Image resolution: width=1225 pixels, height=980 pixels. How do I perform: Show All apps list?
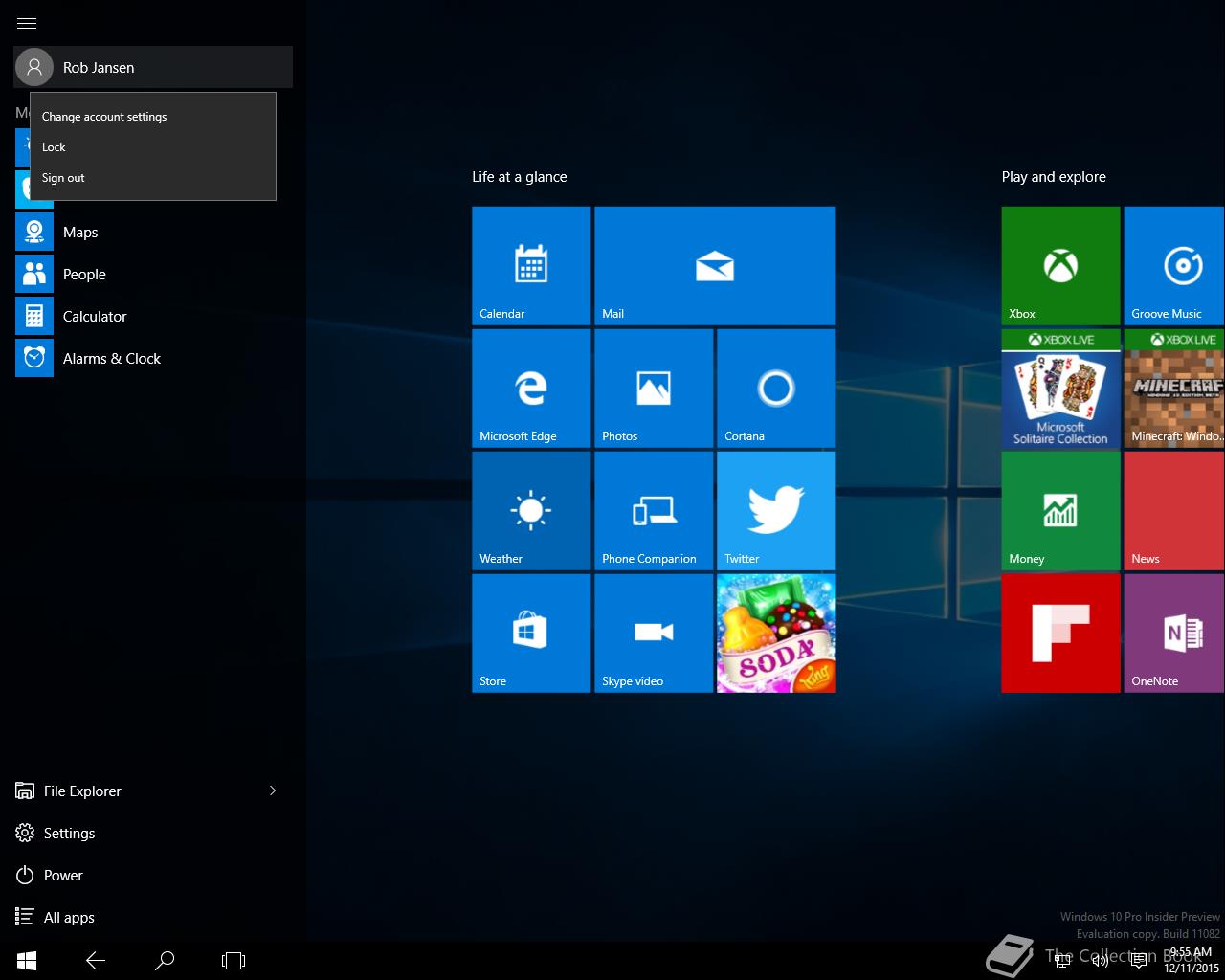coord(153,917)
